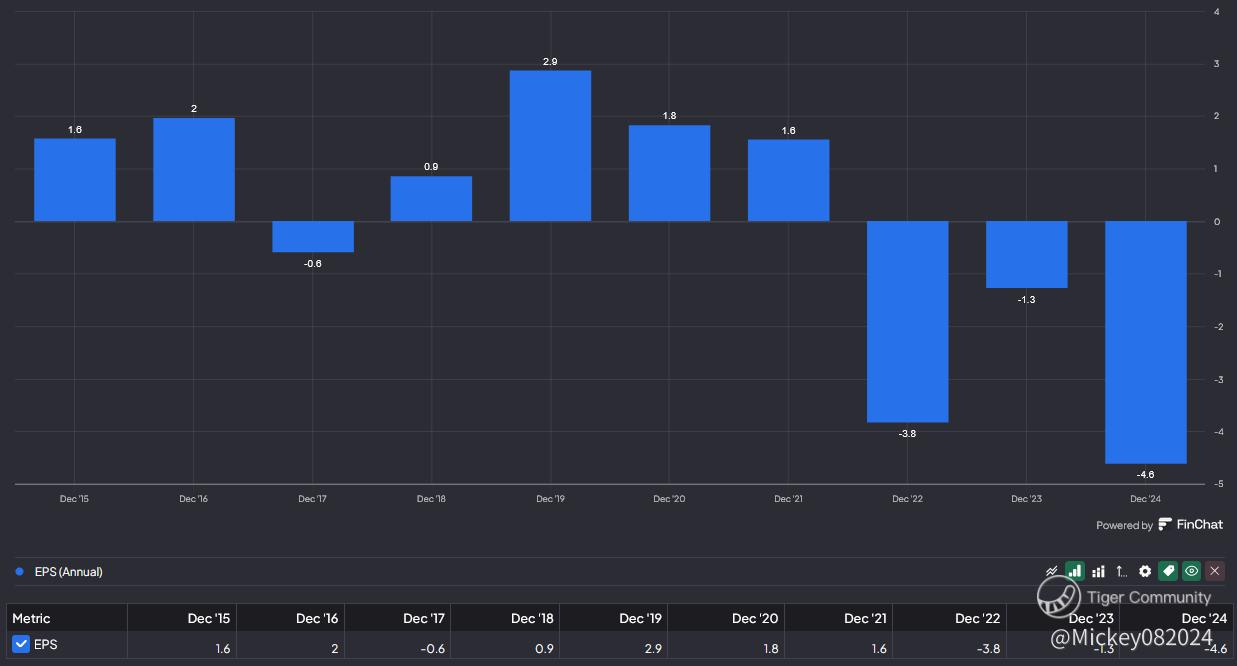The height and width of the screenshot is (666, 1237).
Task: Click the Dec '19 bar valued 2.9
Action: pyautogui.click(x=550, y=146)
